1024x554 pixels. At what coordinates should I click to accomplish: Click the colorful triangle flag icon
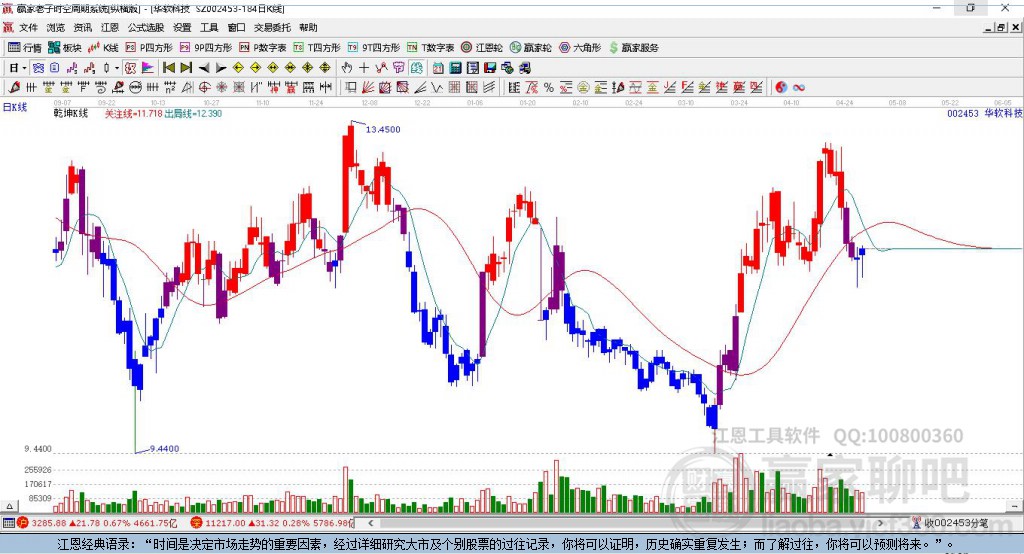[148, 68]
